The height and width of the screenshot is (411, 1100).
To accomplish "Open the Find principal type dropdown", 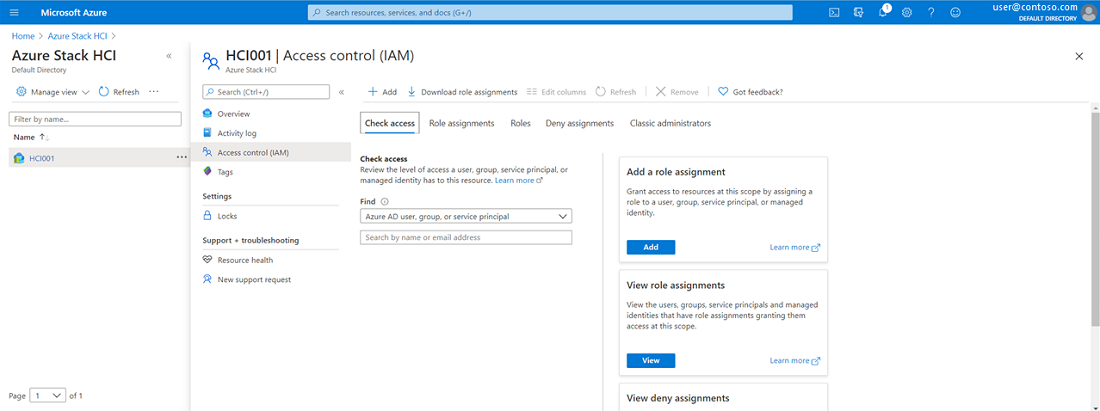I will (466, 217).
